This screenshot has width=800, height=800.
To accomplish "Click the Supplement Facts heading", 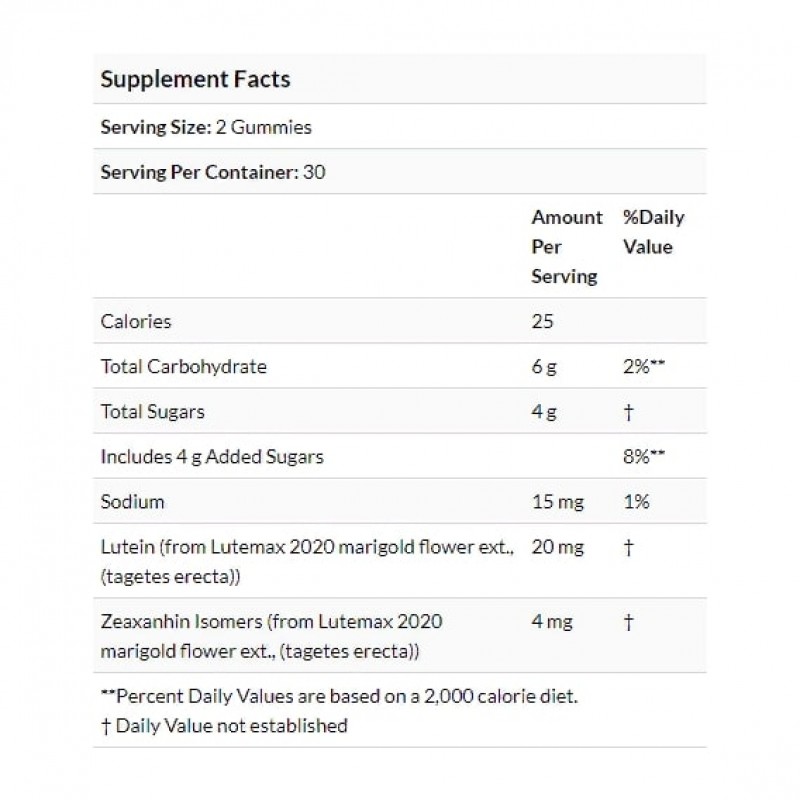I will pyautogui.click(x=196, y=78).
